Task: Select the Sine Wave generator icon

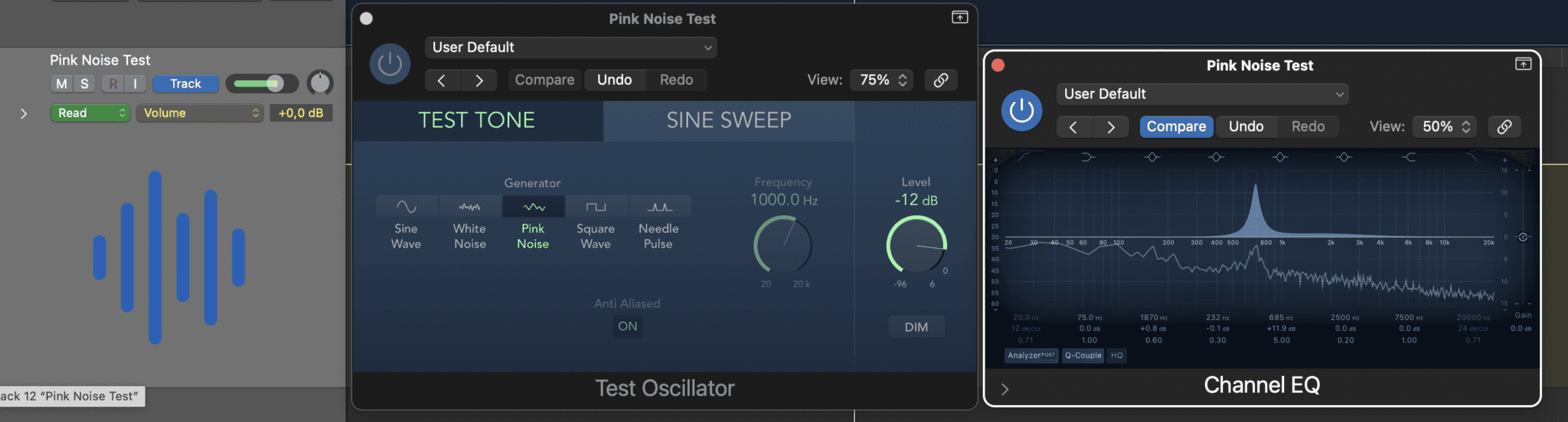Action: tap(407, 207)
